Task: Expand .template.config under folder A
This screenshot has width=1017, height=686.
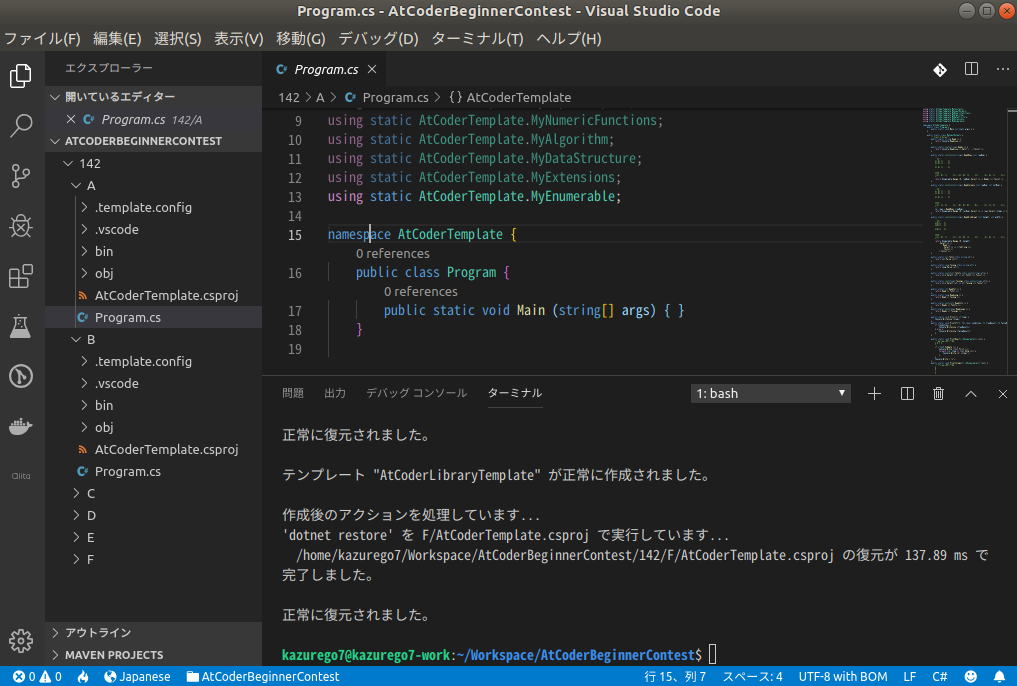Action: [x=153, y=207]
